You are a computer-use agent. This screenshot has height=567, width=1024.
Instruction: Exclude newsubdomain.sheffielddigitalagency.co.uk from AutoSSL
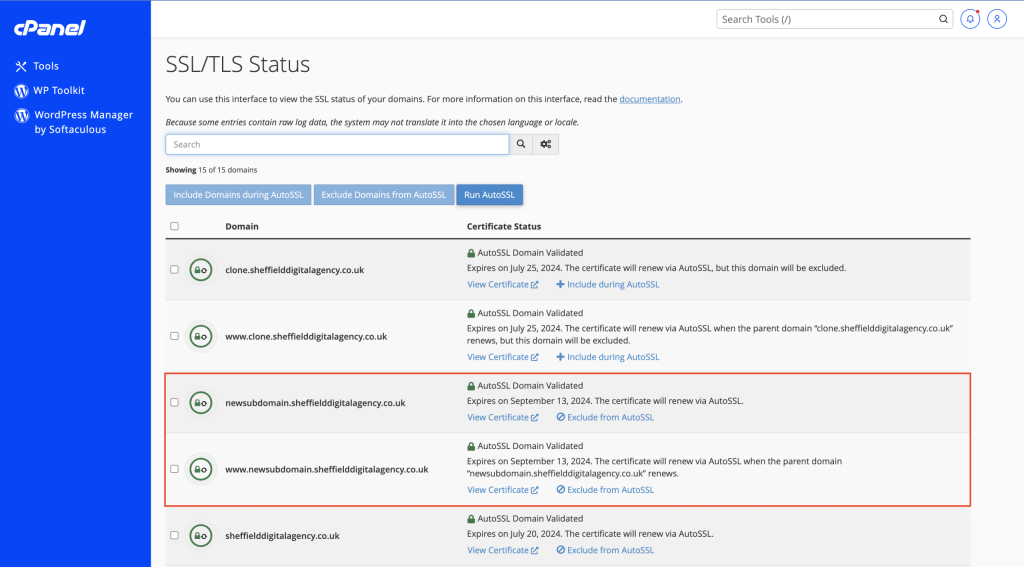pyautogui.click(x=605, y=417)
